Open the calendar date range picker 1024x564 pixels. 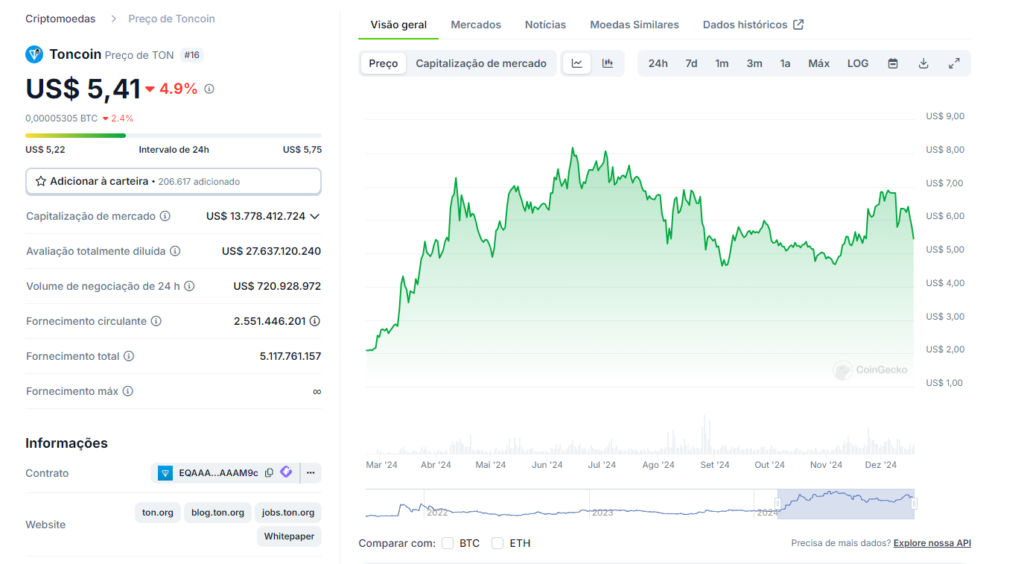point(893,63)
